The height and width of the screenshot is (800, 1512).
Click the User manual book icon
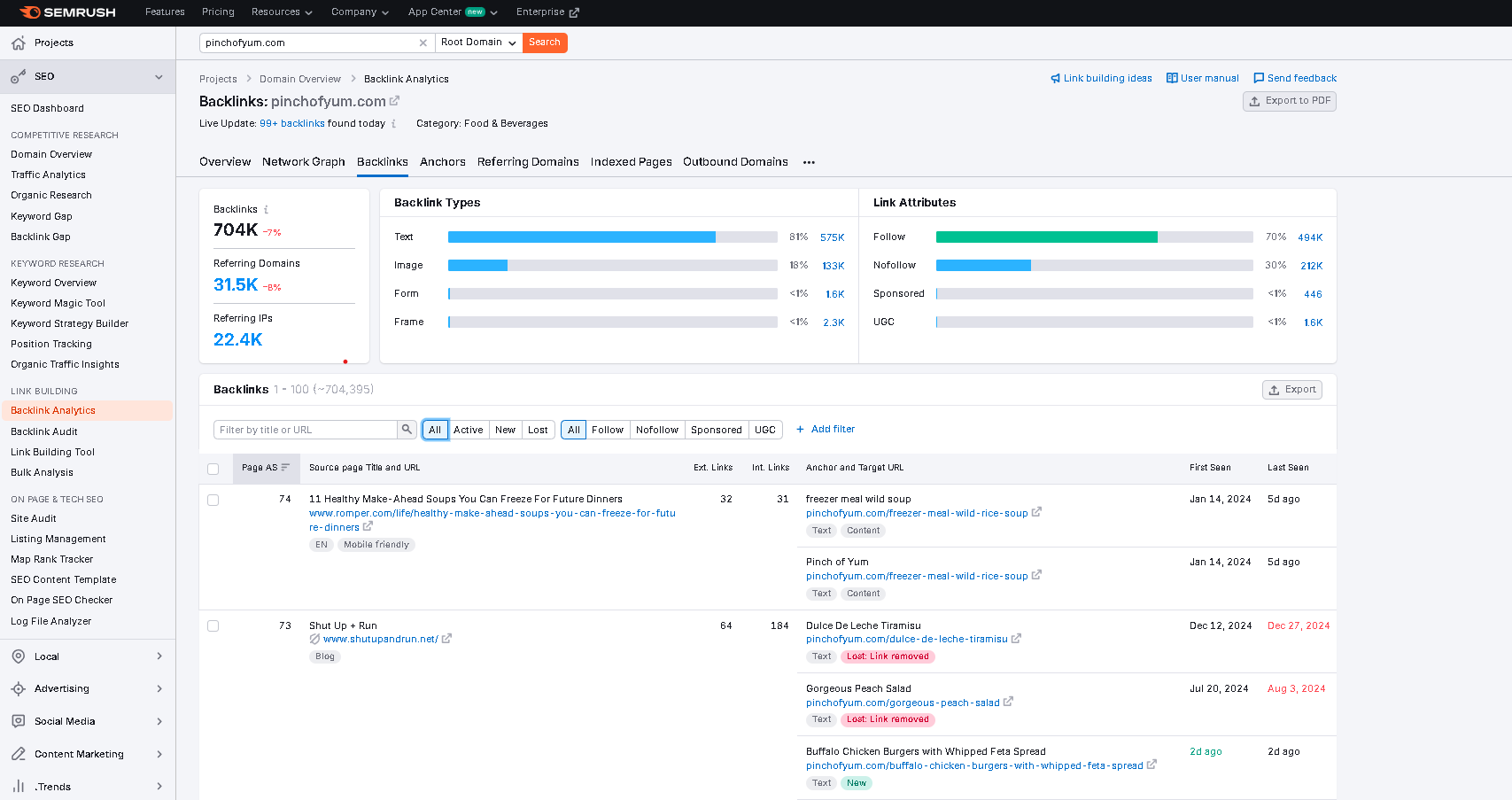coord(1172,78)
